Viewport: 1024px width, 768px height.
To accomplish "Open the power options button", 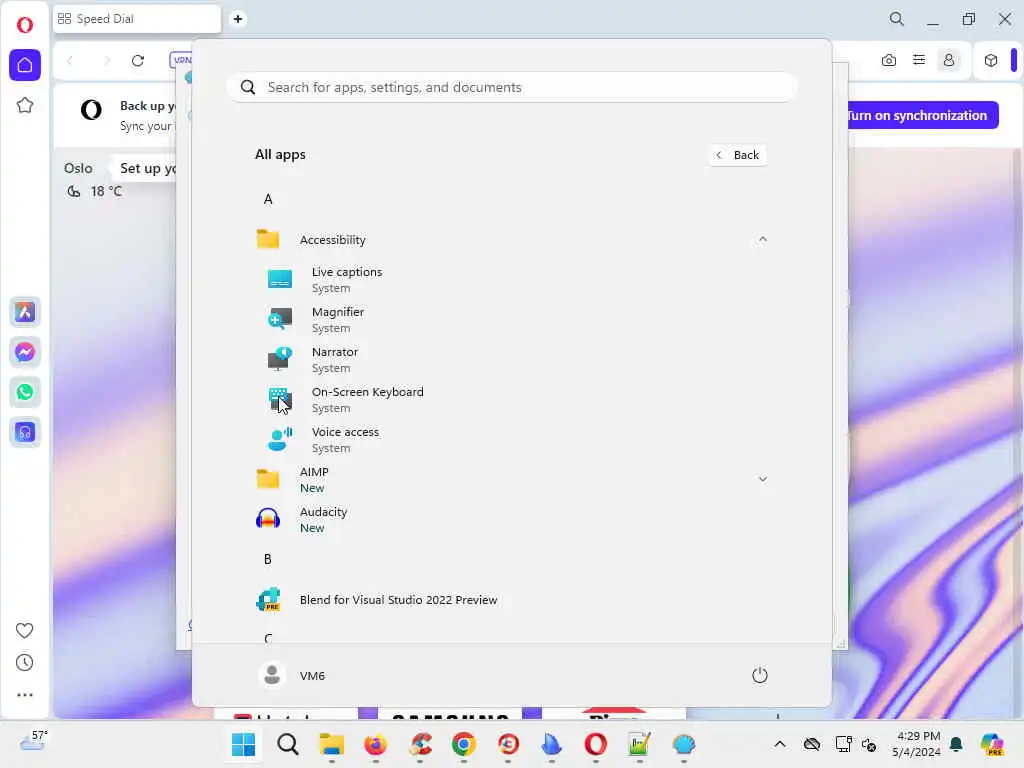I will [x=760, y=675].
